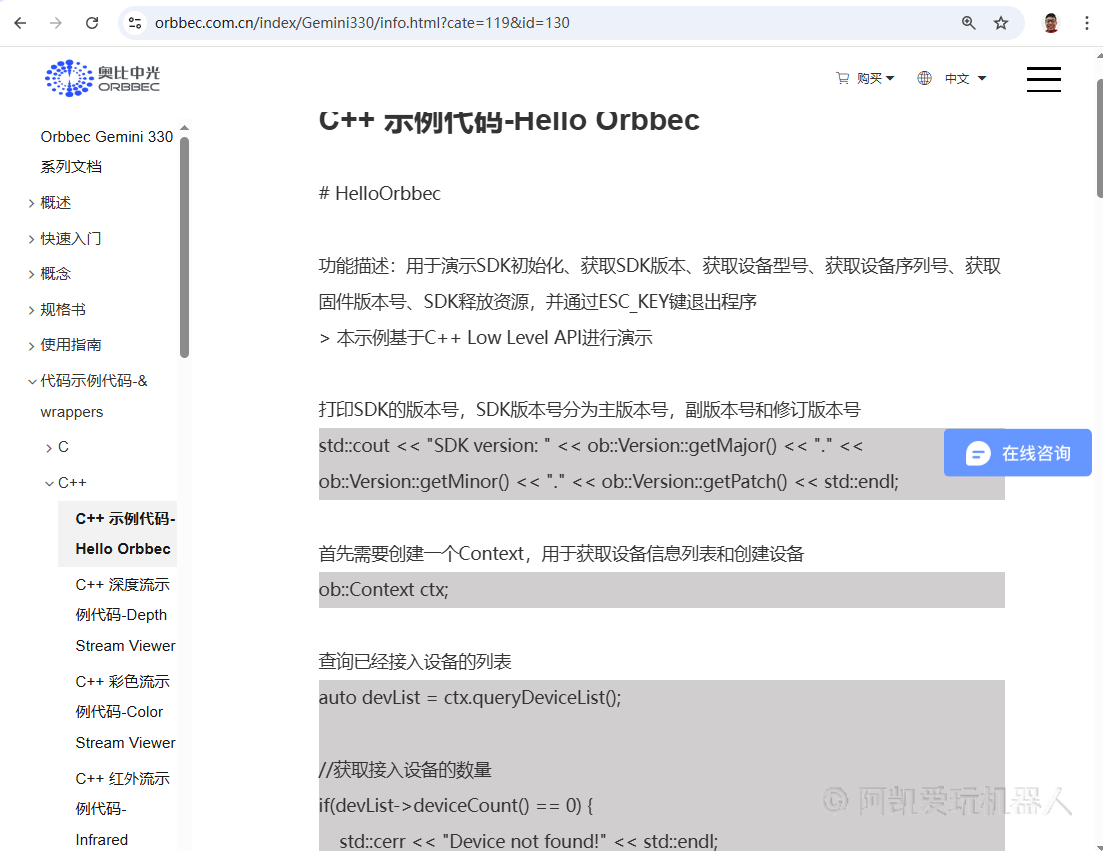View site information icon in address bar

click(135, 23)
